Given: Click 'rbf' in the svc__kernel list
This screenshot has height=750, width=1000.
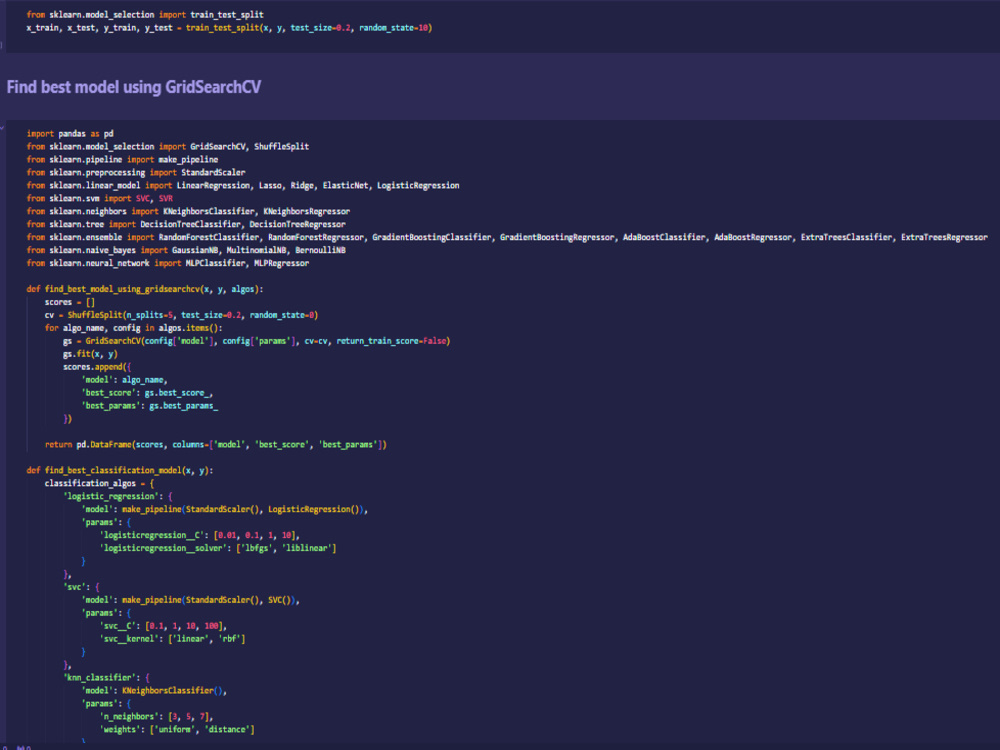Looking at the screenshot, I should point(229,639).
